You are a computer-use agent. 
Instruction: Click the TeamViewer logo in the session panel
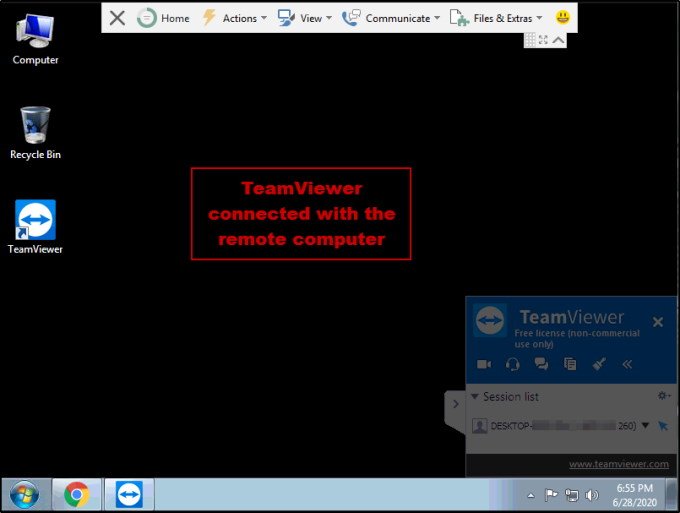pos(490,320)
